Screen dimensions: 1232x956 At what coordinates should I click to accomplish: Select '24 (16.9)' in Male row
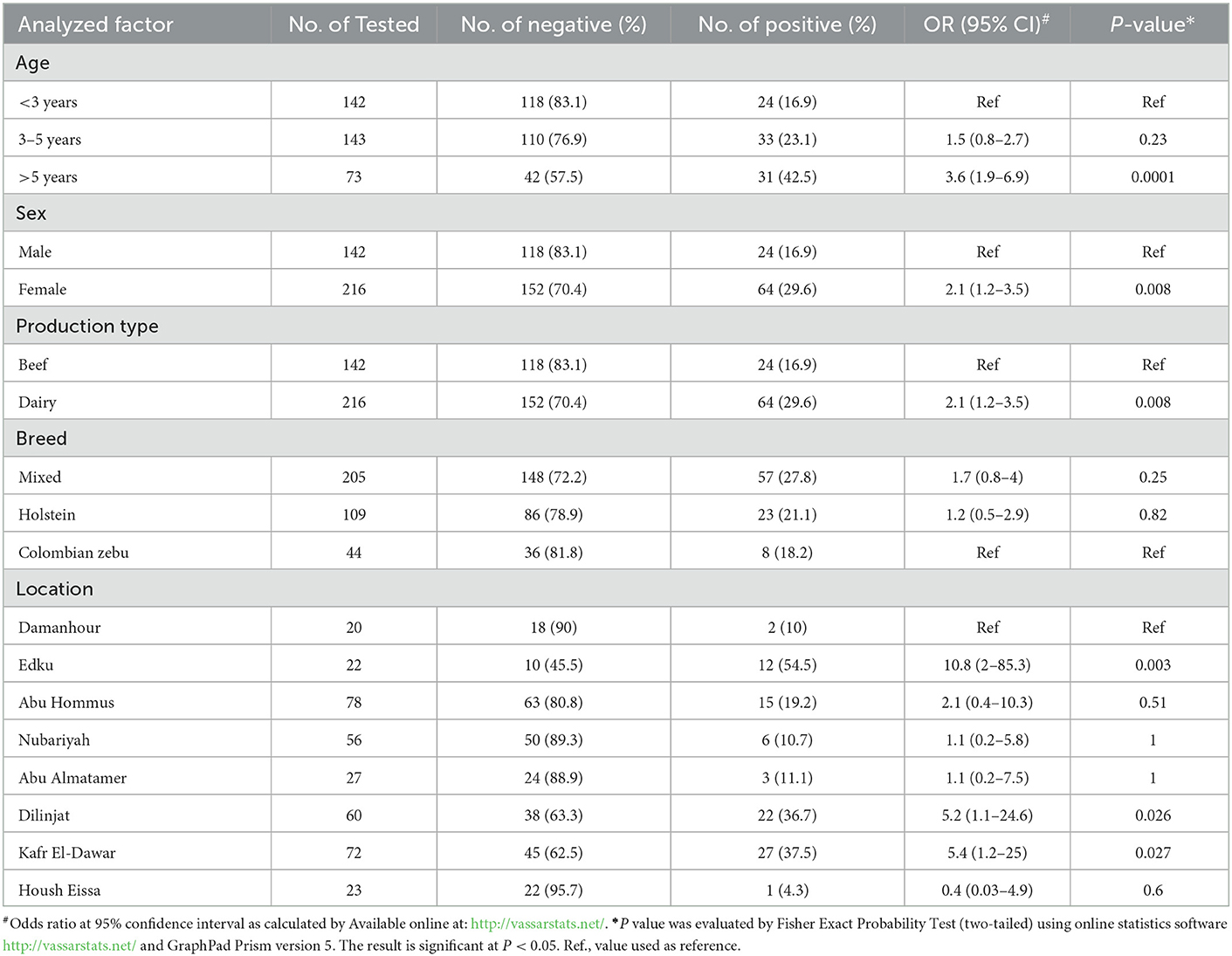[787, 252]
